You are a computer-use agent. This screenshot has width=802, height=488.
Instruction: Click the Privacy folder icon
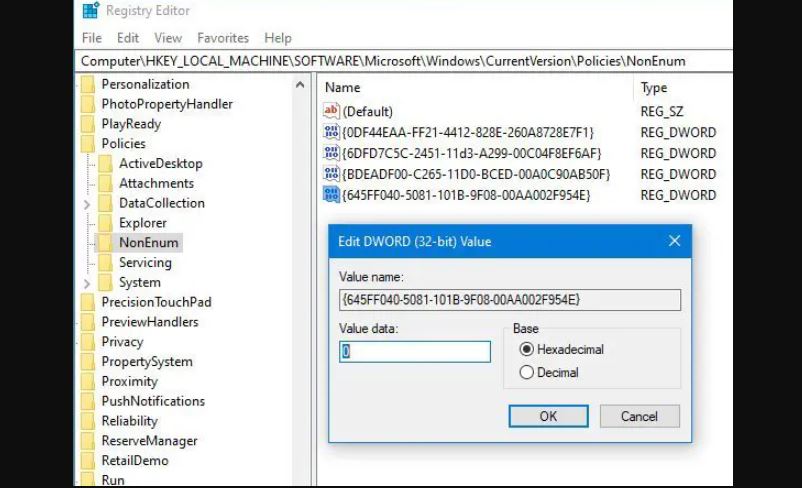(88, 342)
